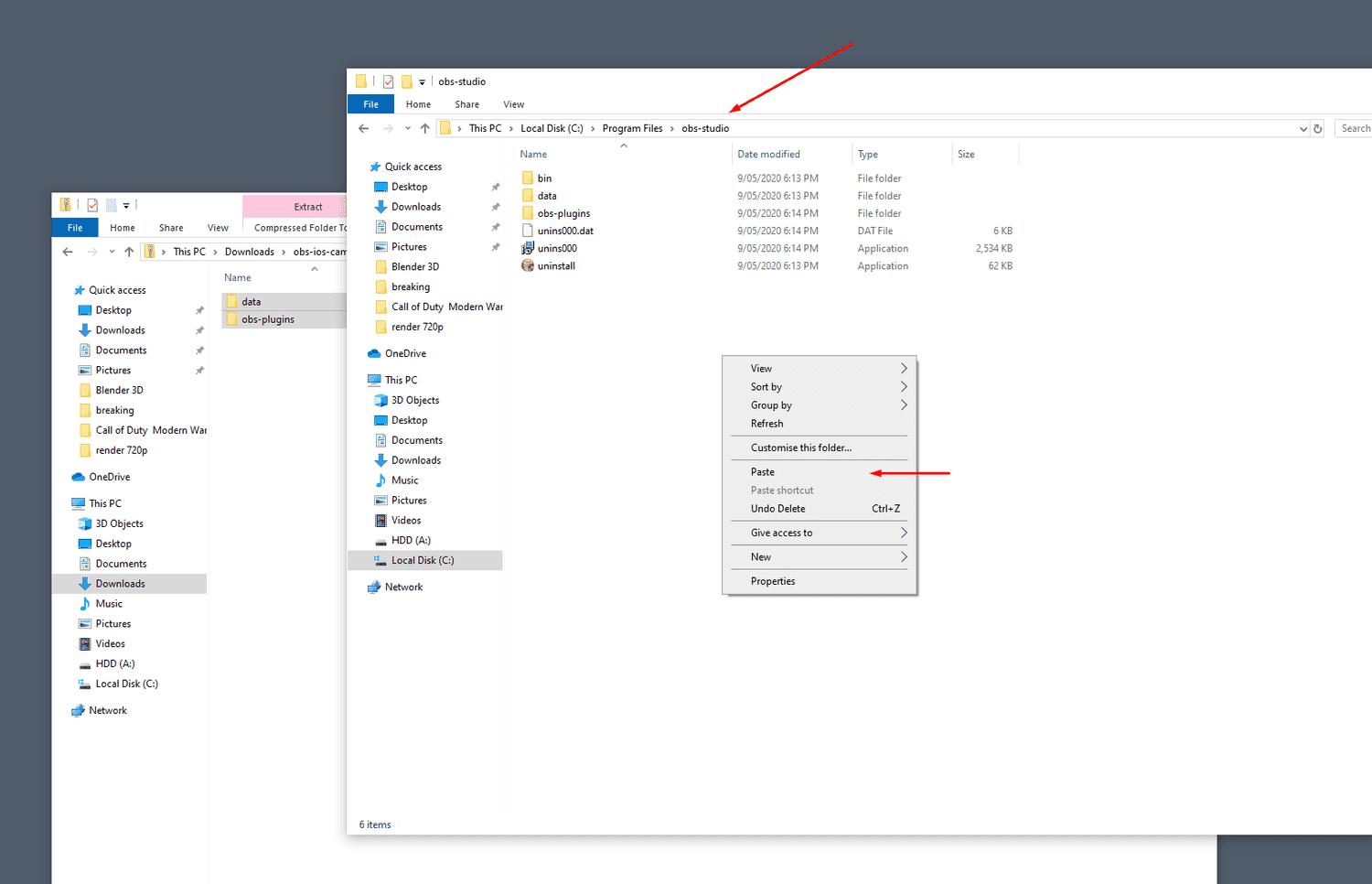Choose Paste from the context menu
The width and height of the screenshot is (1372, 884).
pyautogui.click(x=762, y=471)
